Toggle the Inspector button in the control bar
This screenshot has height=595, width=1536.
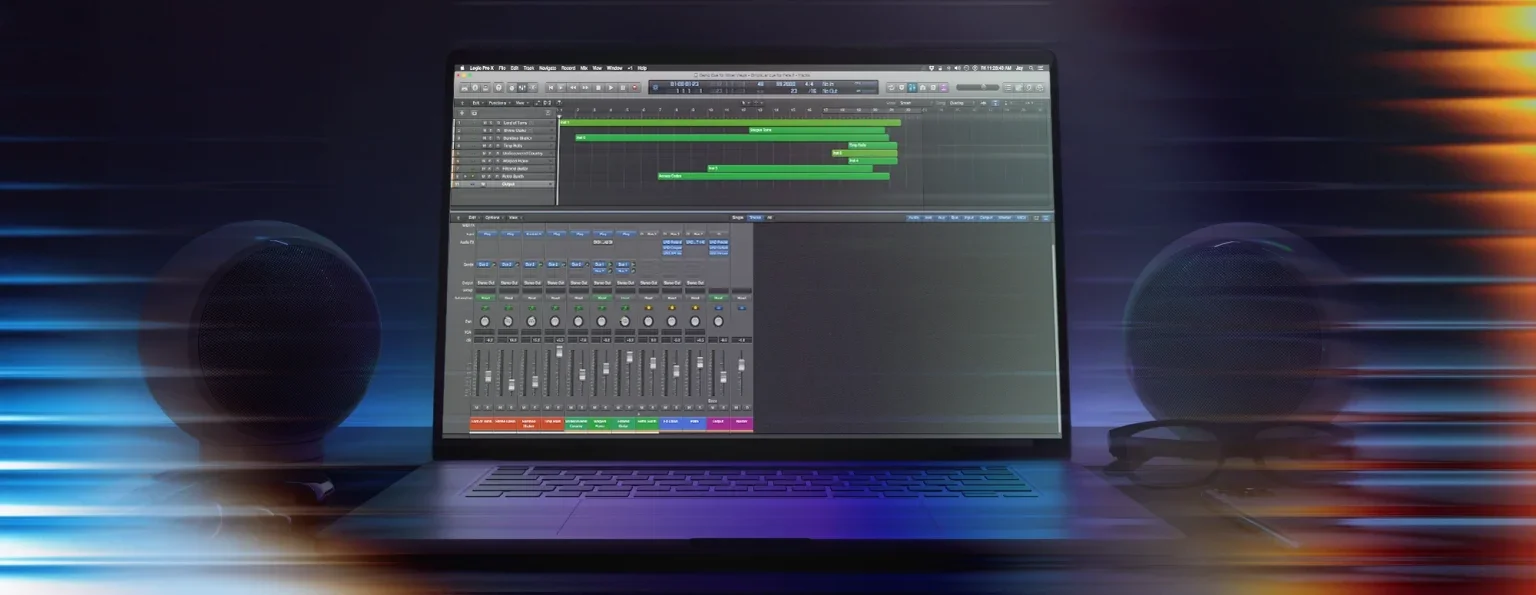475,88
